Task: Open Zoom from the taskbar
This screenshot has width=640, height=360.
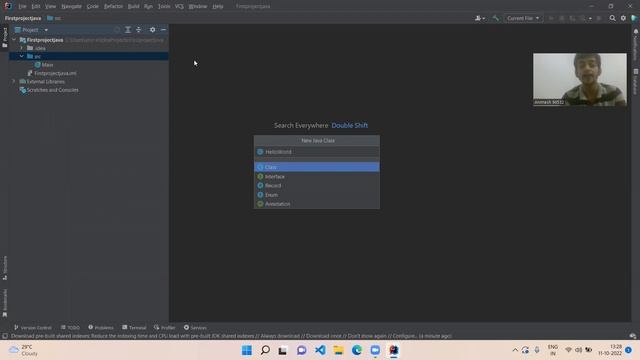Action: tap(375, 350)
